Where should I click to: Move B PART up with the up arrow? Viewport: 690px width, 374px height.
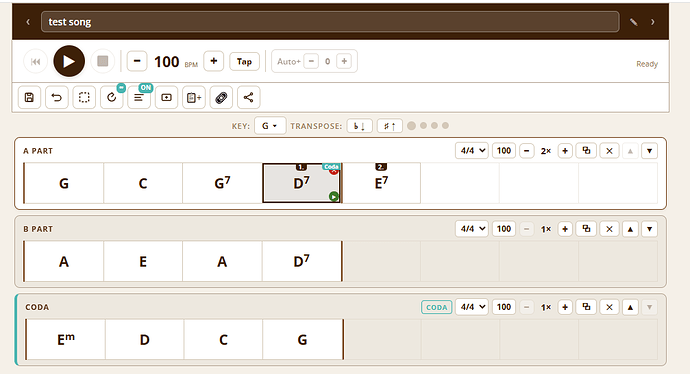tap(630, 229)
